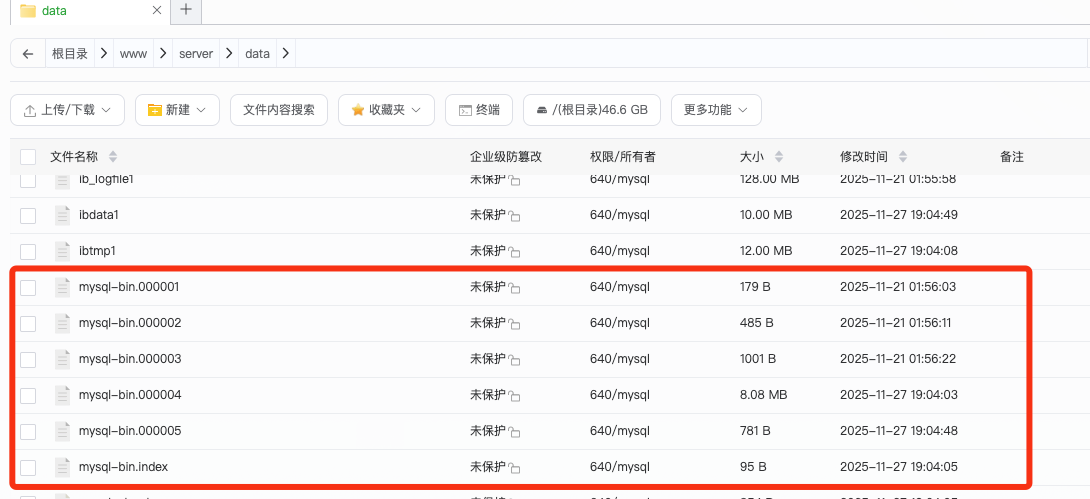Open the 更多功能 dropdown
Viewport: 1090px width, 499px height.
point(716,110)
